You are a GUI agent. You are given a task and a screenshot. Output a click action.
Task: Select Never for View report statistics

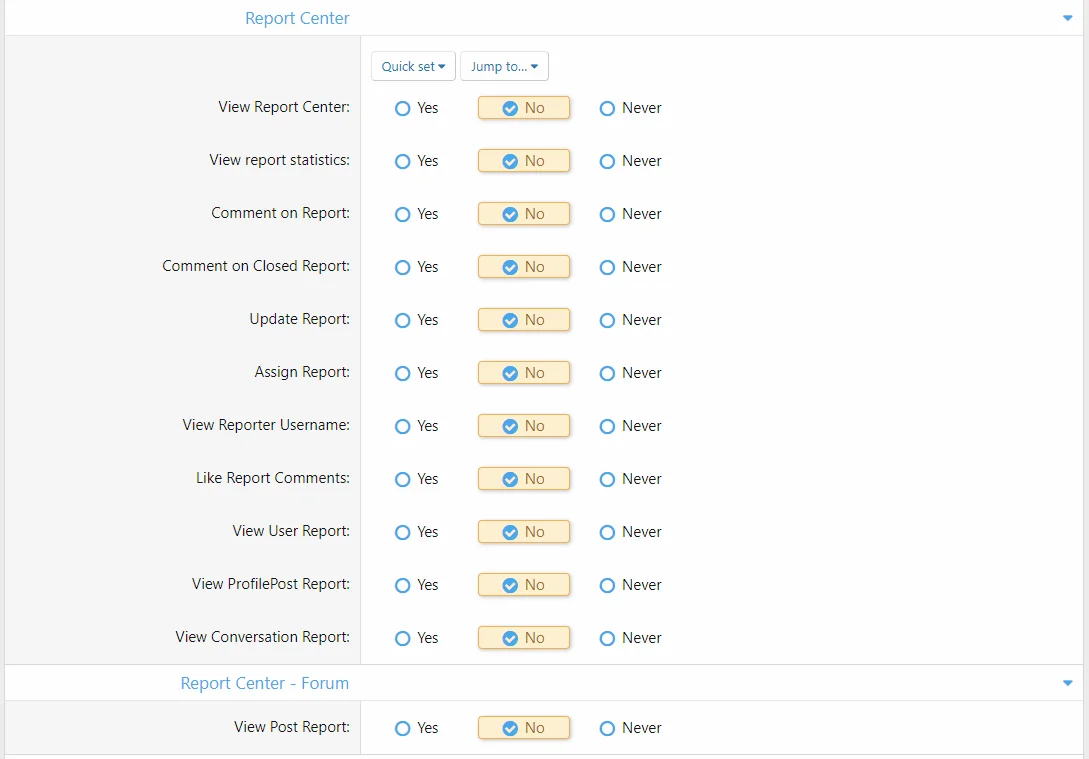pyautogui.click(x=607, y=161)
